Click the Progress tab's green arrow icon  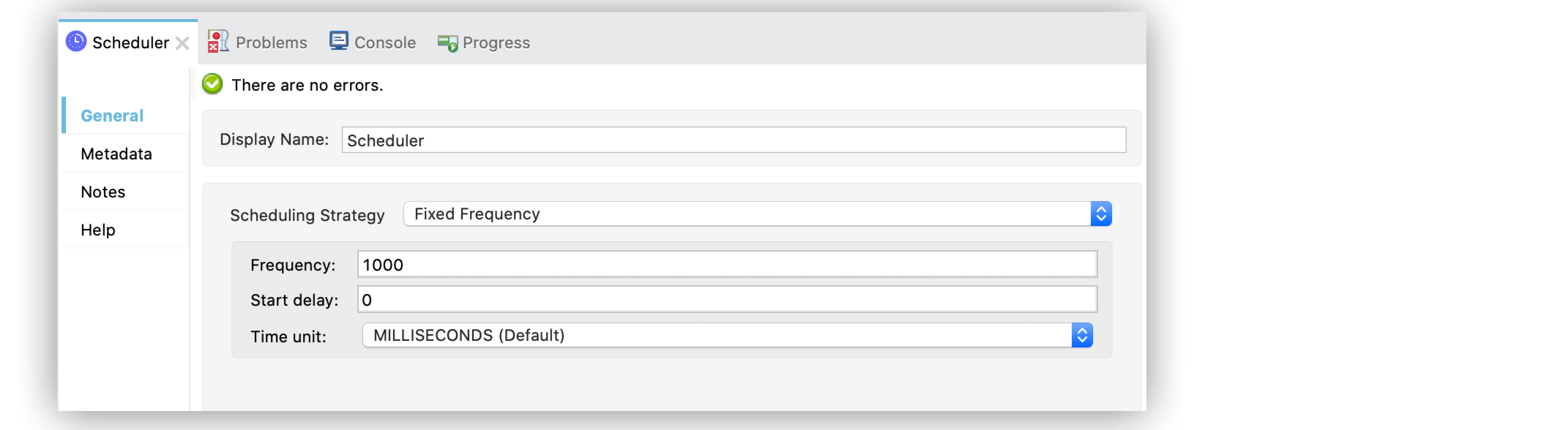447,43
